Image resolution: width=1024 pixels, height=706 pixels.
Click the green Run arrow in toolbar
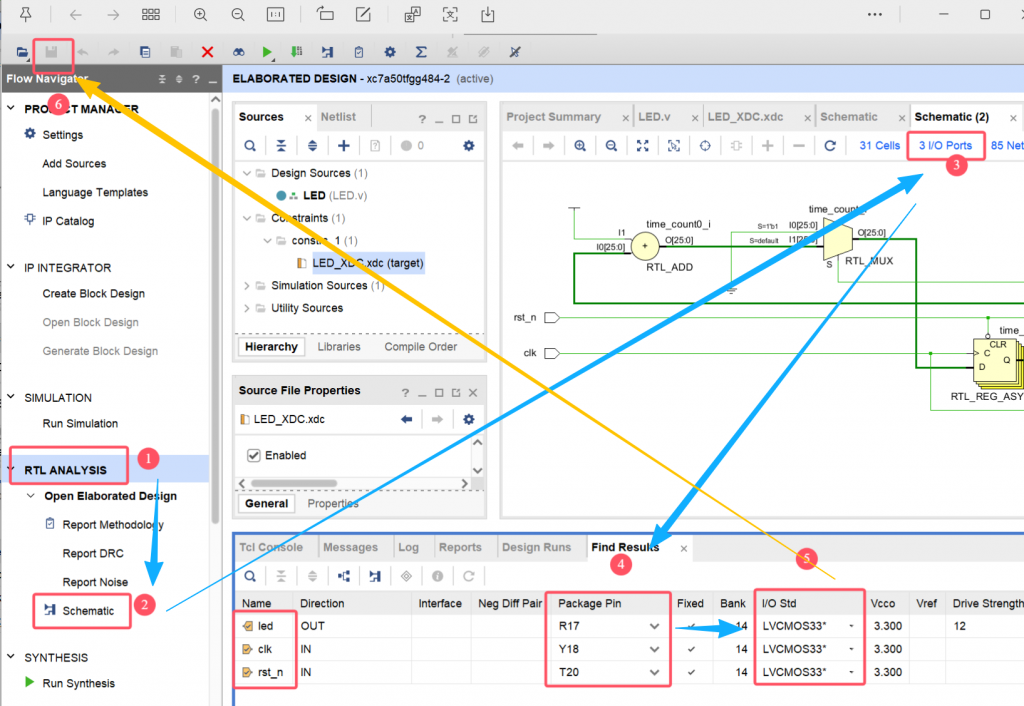267,52
